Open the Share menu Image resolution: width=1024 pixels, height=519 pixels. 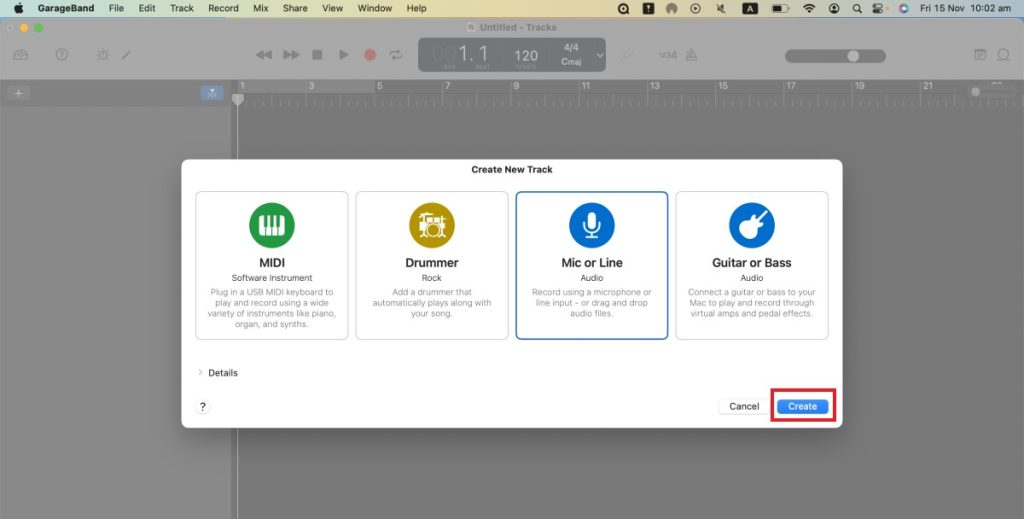point(295,8)
